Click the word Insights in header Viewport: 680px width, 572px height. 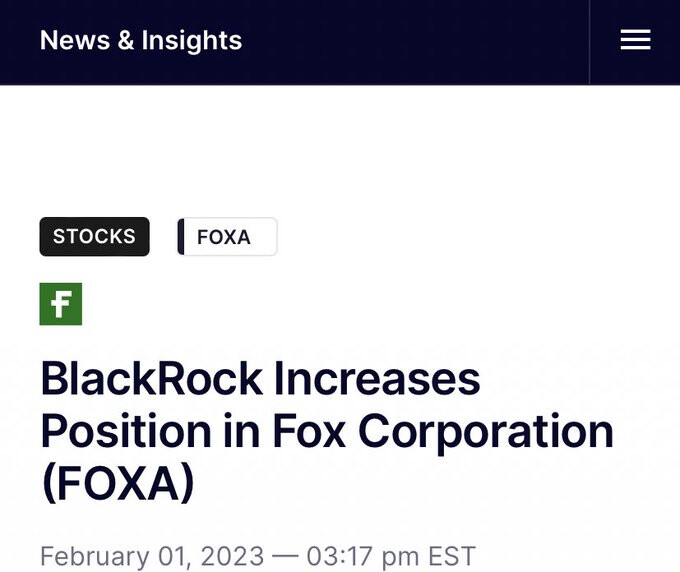click(x=192, y=41)
